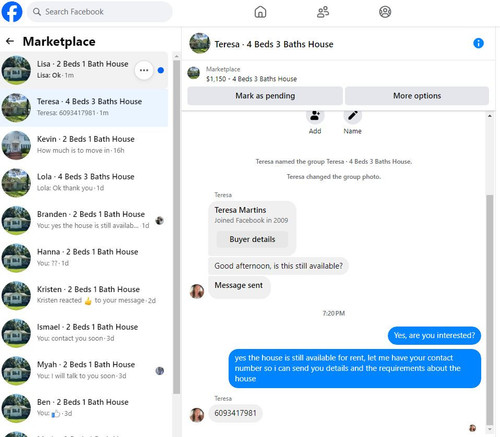The height and width of the screenshot is (437, 500).
Task: Click the chat scrollbar up arrow
Action: click(x=489, y=116)
